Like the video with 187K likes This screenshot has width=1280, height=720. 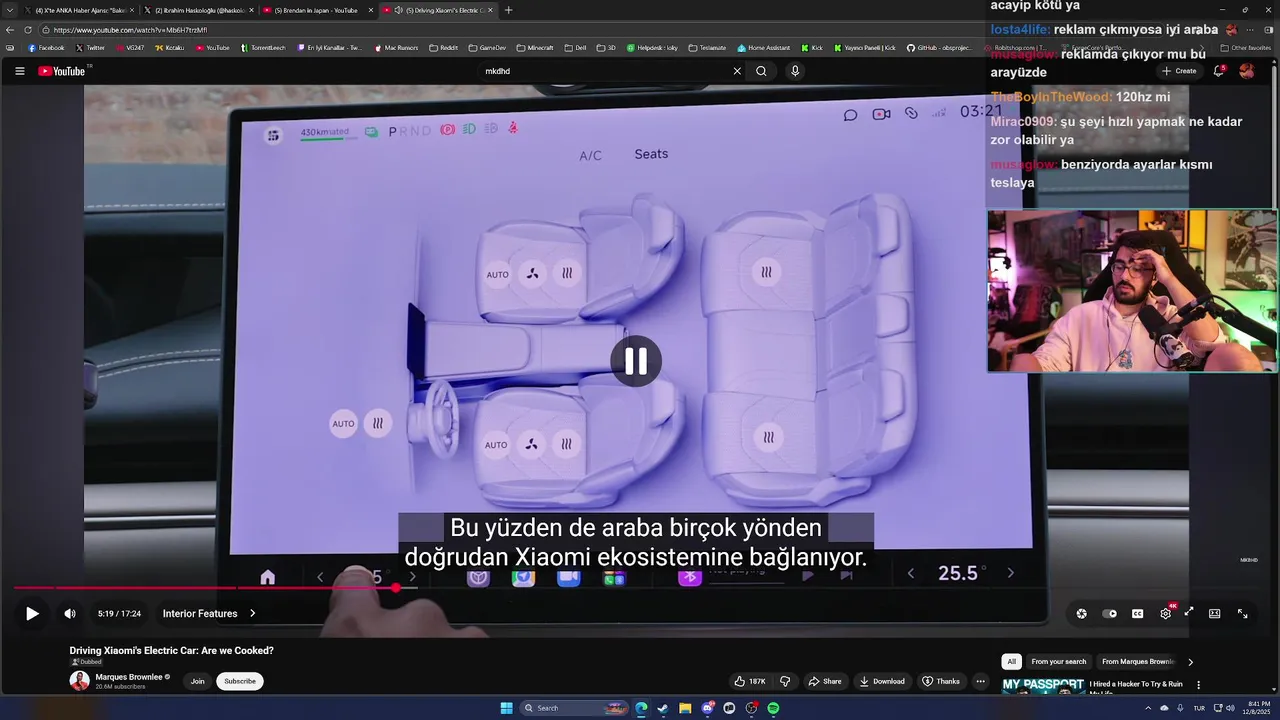750,681
